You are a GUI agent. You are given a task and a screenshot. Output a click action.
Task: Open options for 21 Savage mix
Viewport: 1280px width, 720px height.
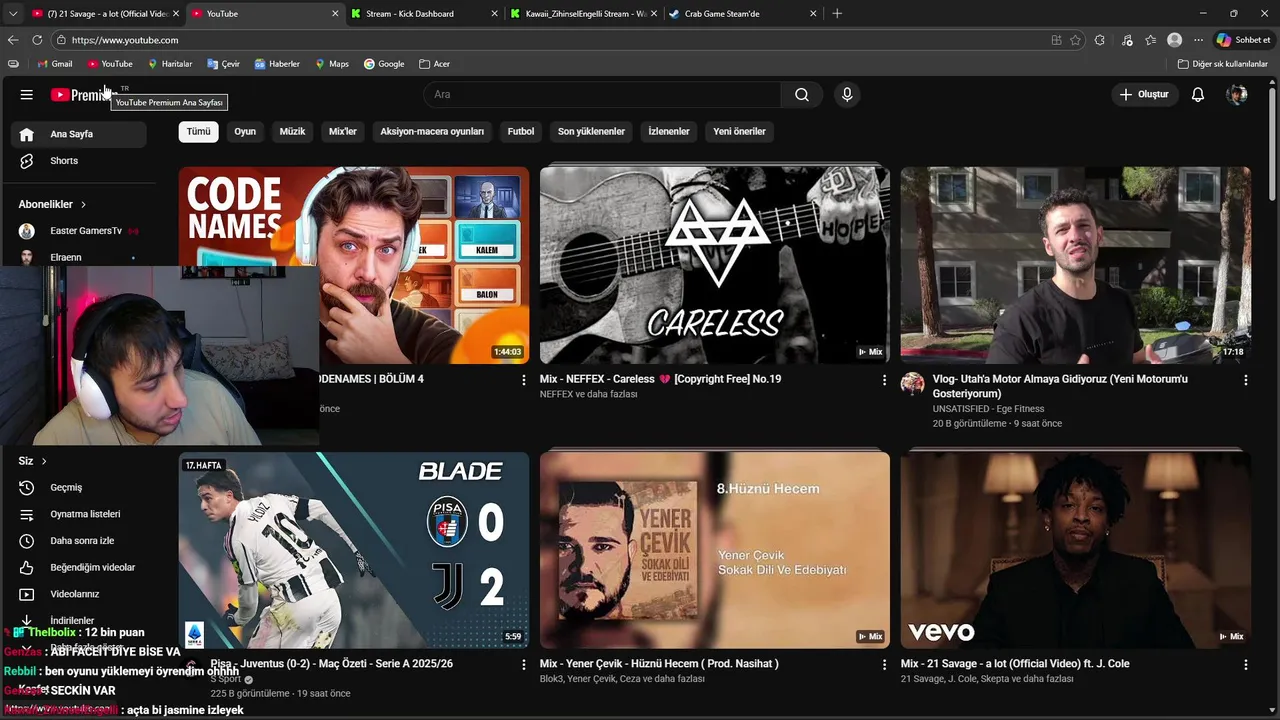click(1245, 664)
